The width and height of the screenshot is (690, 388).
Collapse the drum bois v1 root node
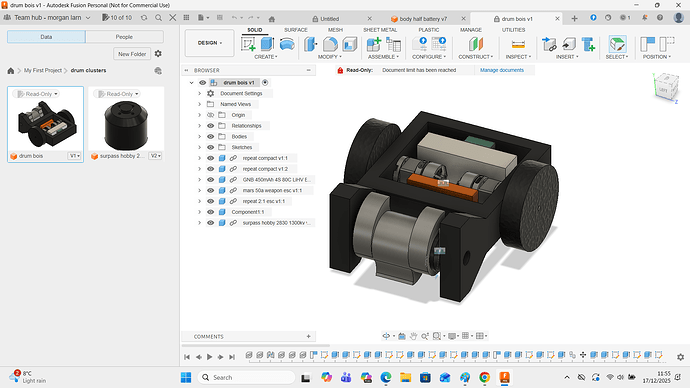[191, 83]
